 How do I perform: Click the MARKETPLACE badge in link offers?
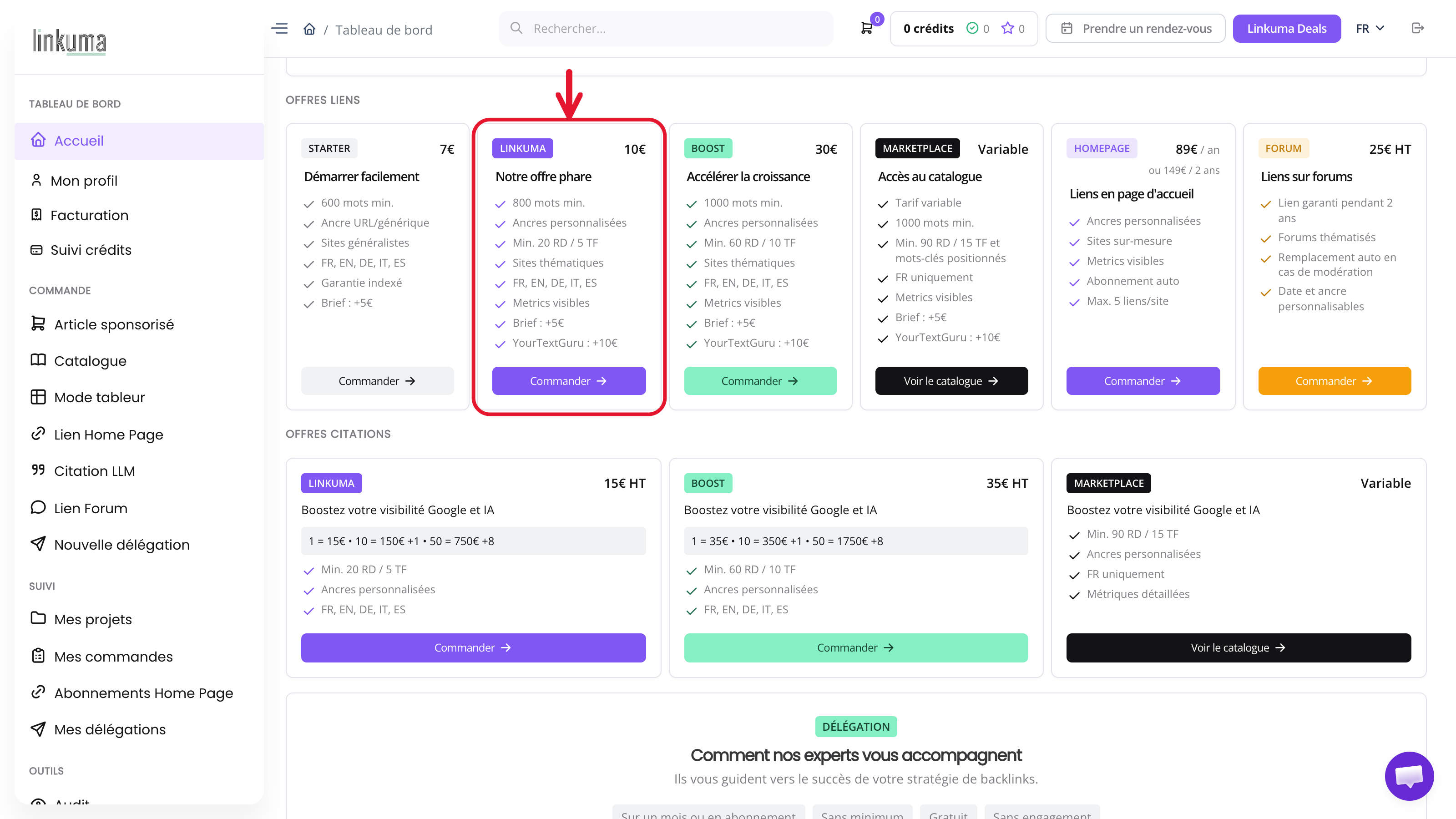(x=917, y=149)
